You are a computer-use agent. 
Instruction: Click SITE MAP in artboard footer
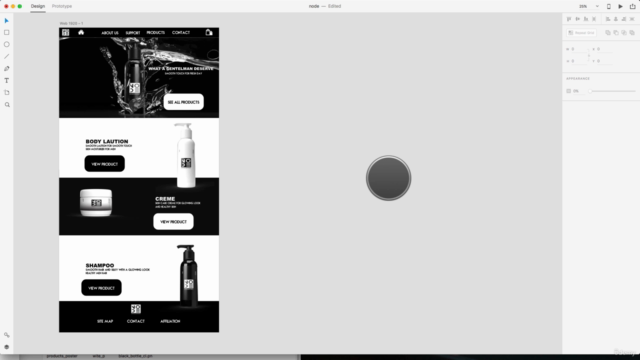105,321
